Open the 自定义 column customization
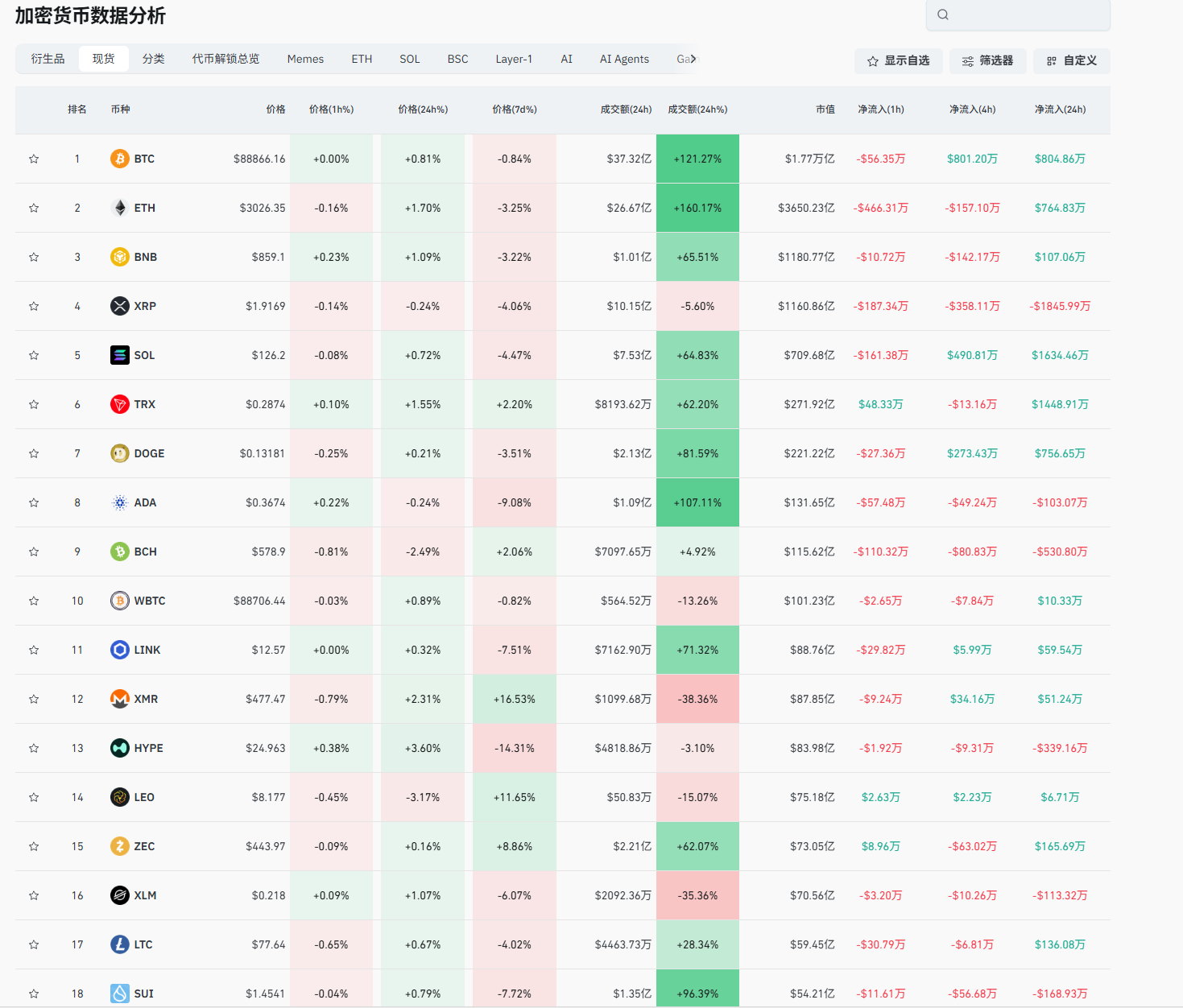Screen dimensions: 1183x1008 pyautogui.click(x=1071, y=60)
